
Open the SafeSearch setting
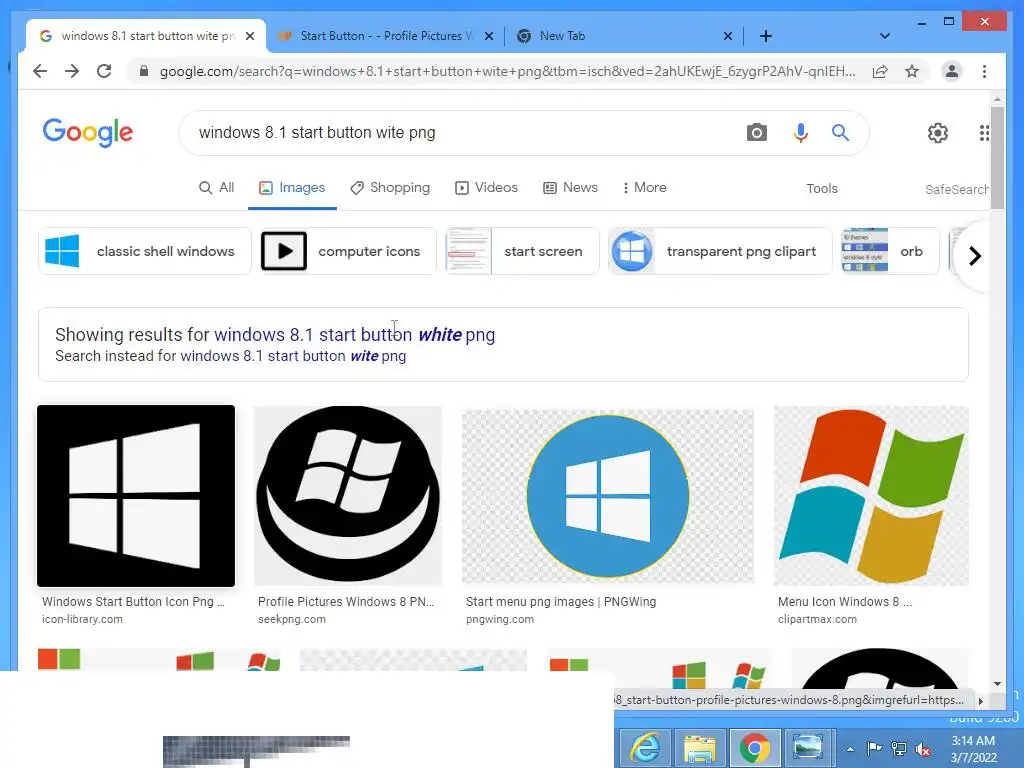(x=956, y=189)
